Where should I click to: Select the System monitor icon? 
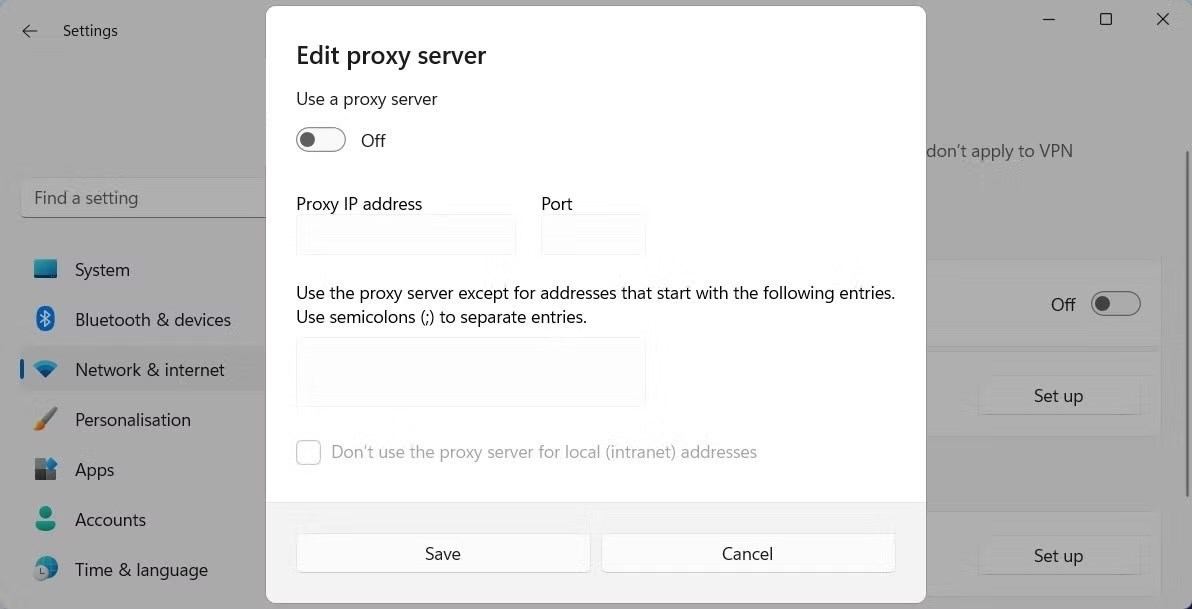(45, 270)
